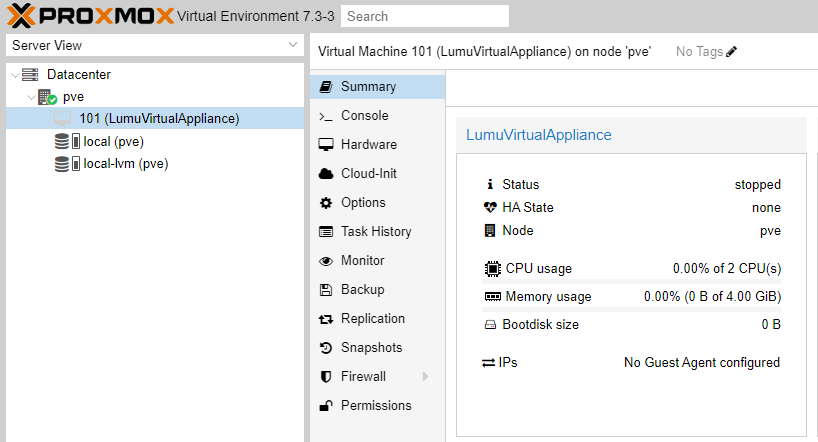
Task: Click the Monitor eye icon
Action: click(325, 261)
